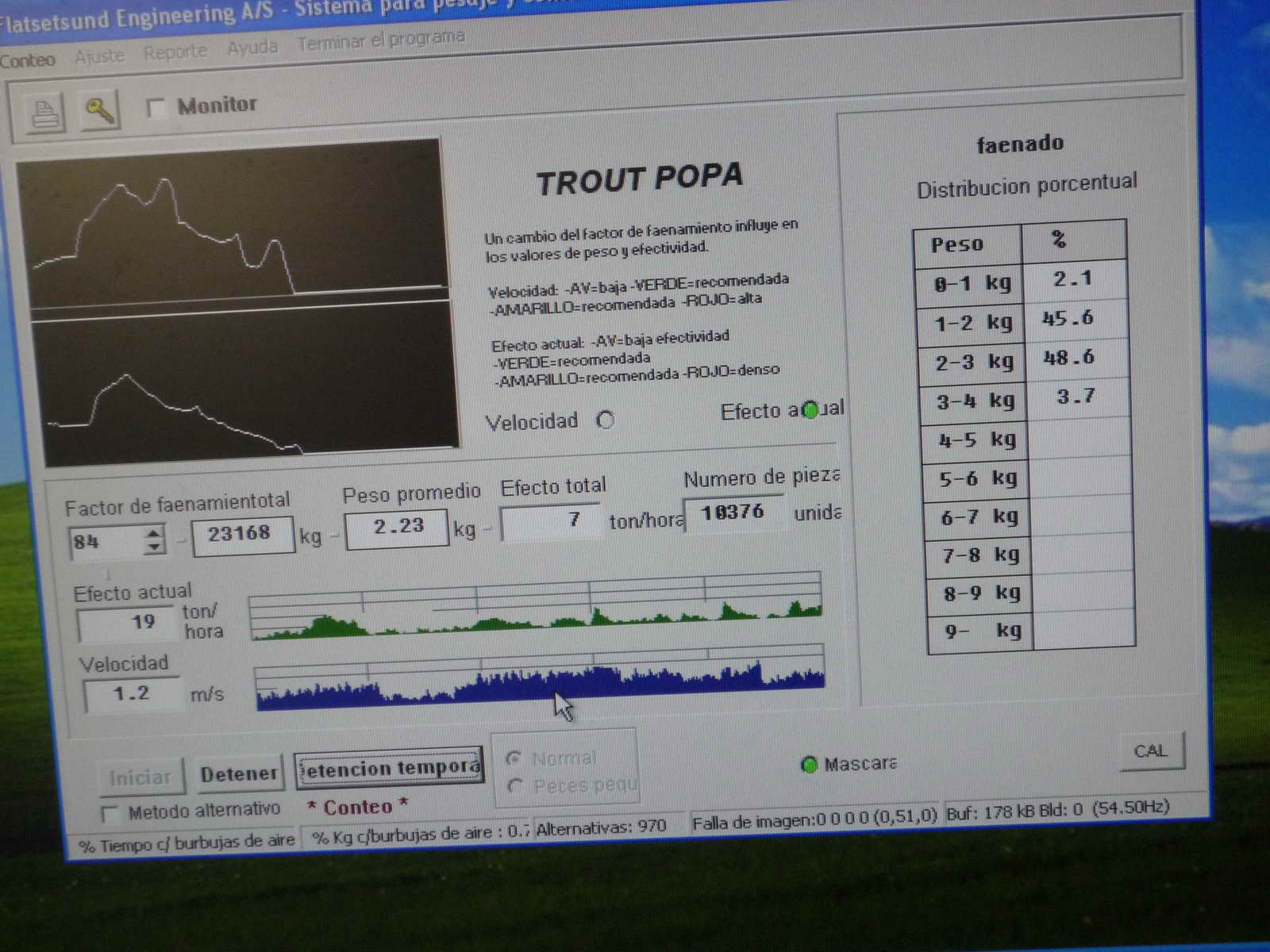Click the Velocidad status indicator circle
Image resolution: width=1270 pixels, height=952 pixels.
tap(606, 420)
